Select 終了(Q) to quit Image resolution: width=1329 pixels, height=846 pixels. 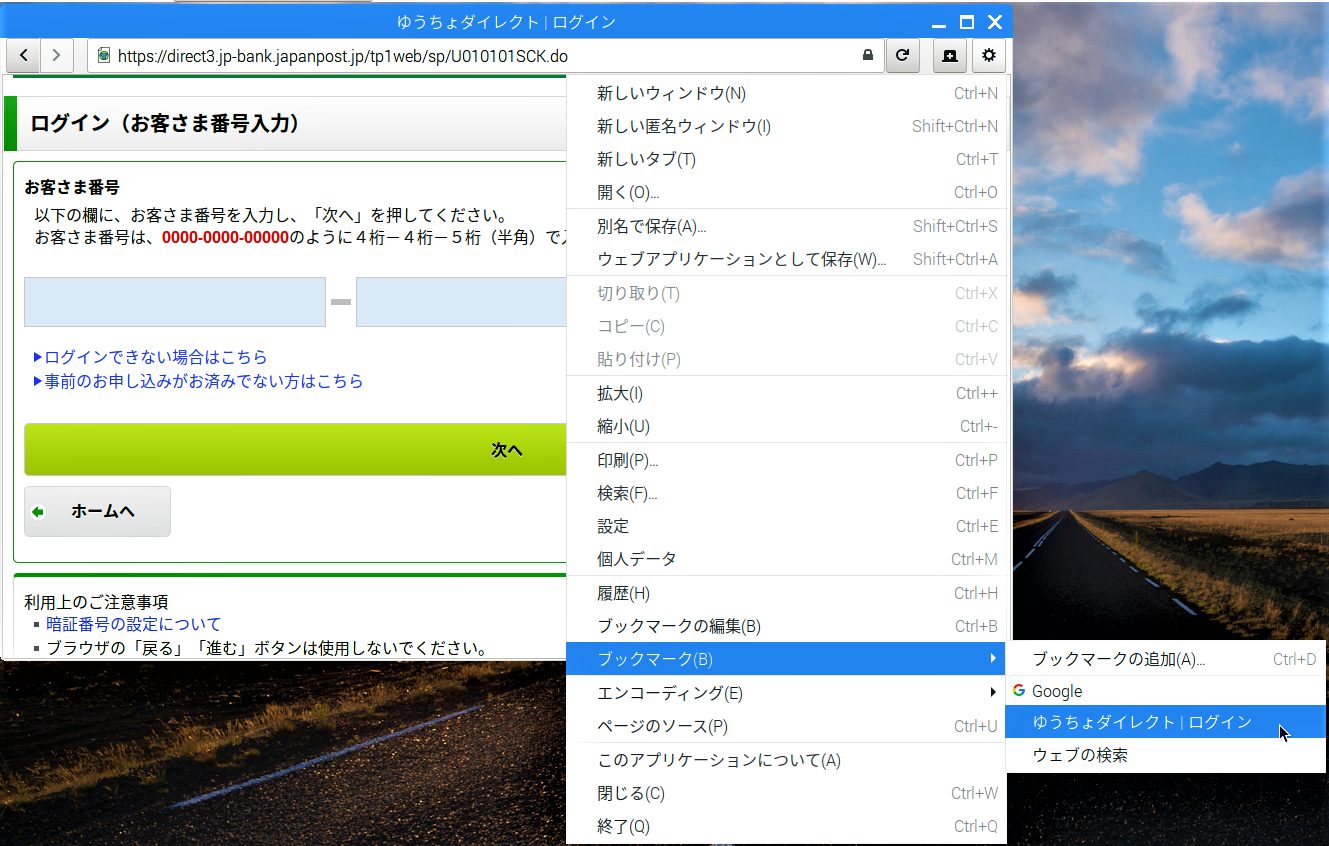coord(786,827)
